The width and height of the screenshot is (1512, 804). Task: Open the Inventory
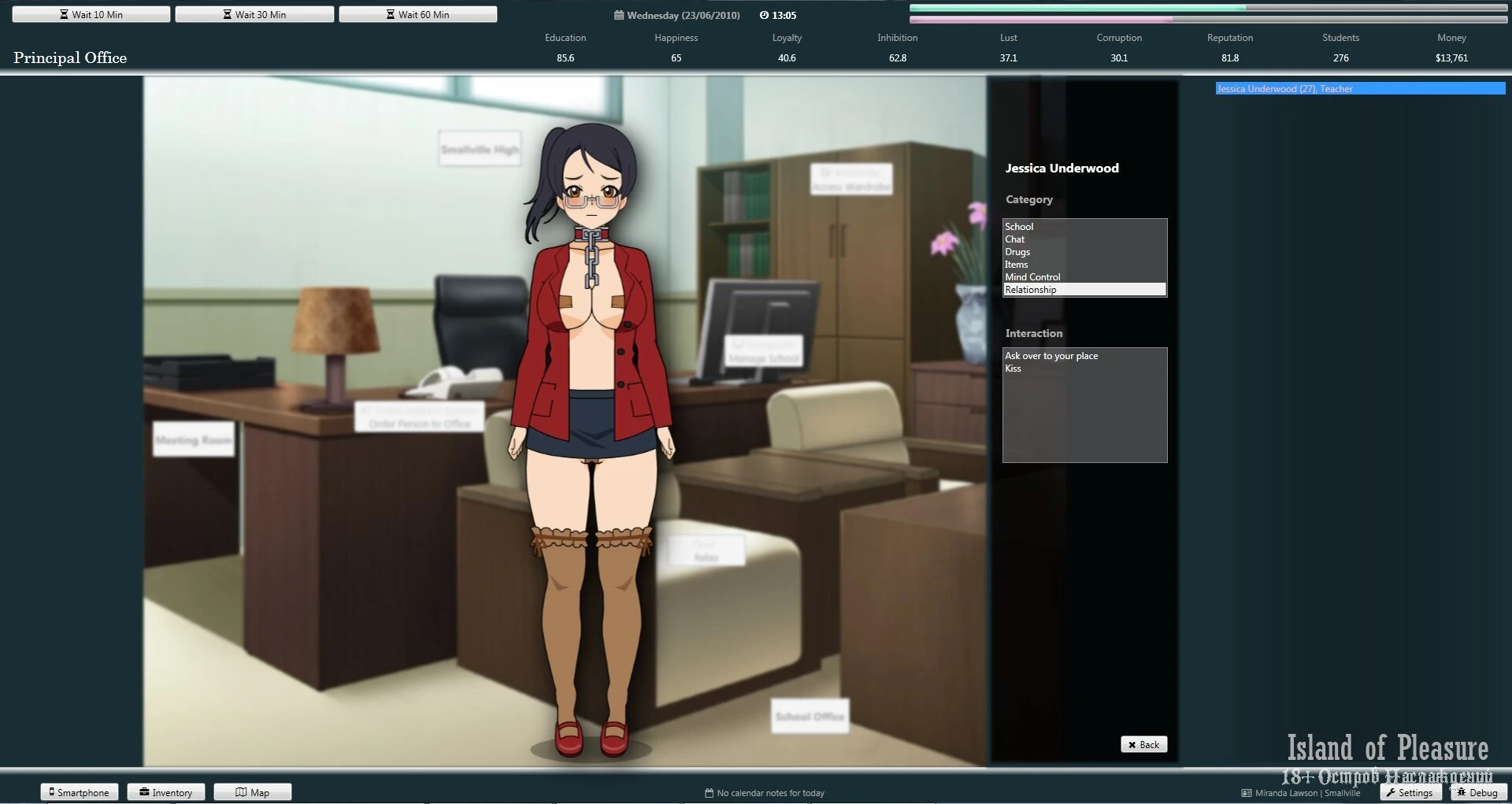point(166,792)
